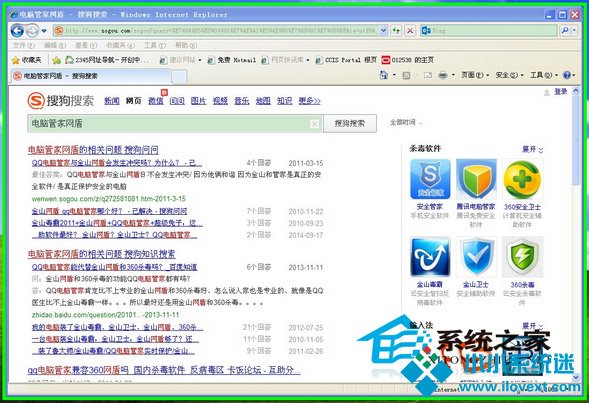
Task: Open the recent pages dropdown beside Forward
Action: (x=44, y=31)
